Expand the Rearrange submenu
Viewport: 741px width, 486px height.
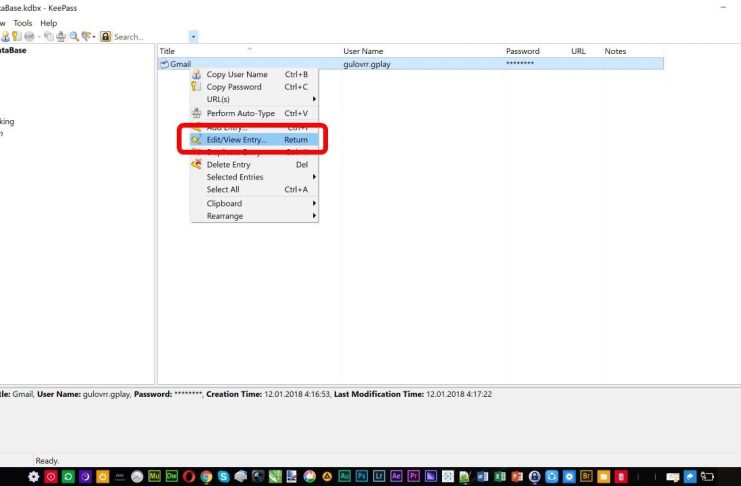click(x=254, y=216)
